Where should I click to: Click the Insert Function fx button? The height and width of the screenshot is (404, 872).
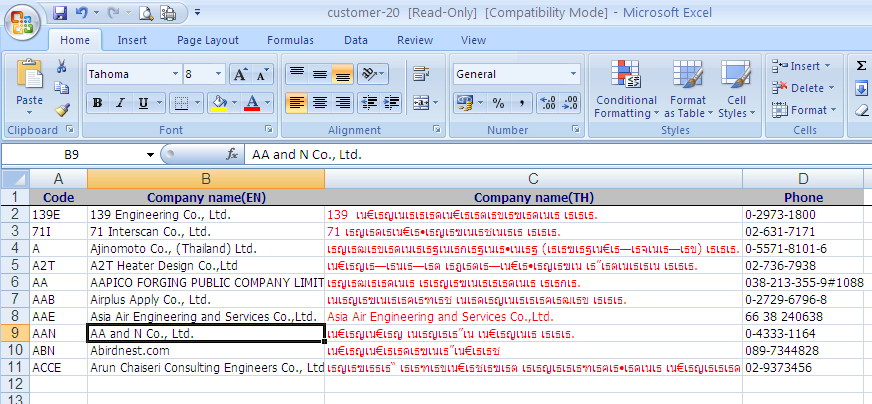pyautogui.click(x=232, y=155)
